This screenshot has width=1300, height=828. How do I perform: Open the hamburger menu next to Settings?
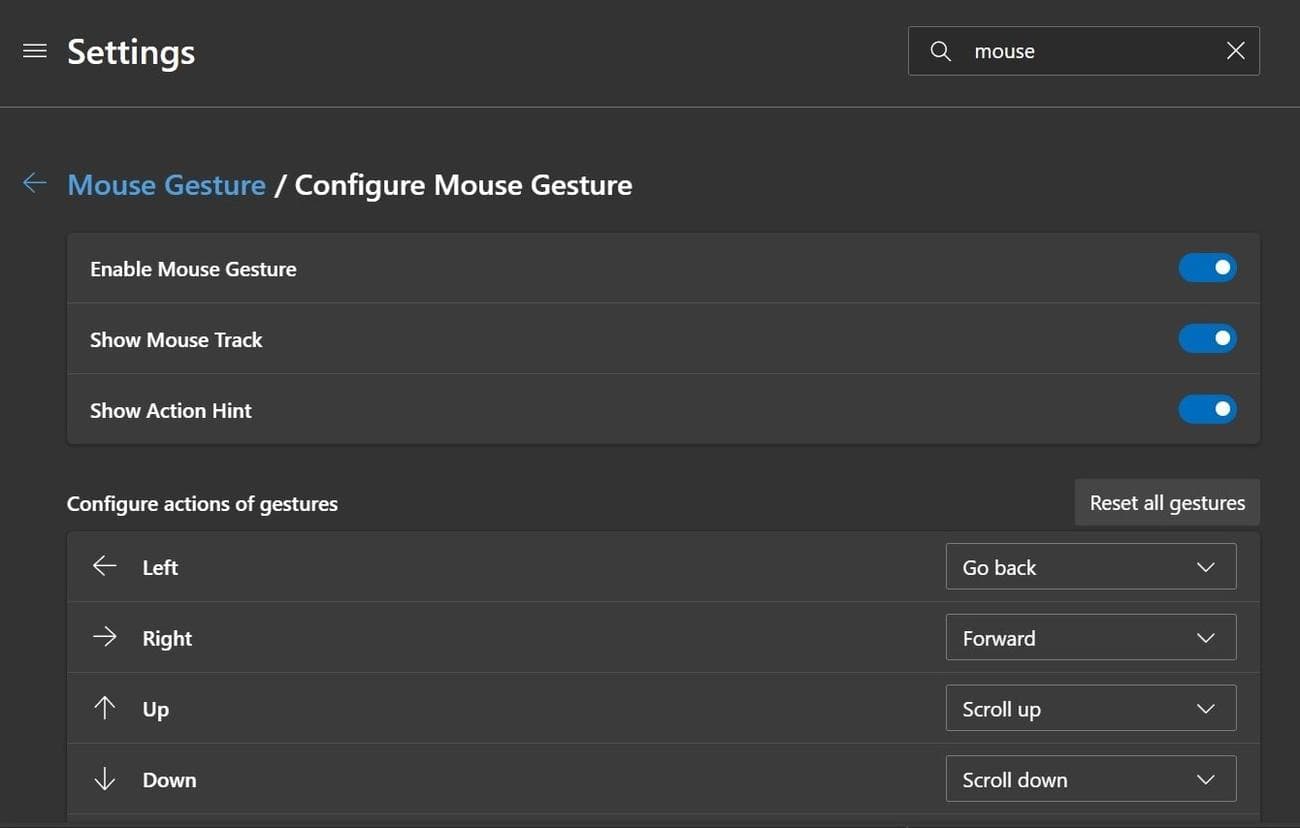(x=35, y=51)
